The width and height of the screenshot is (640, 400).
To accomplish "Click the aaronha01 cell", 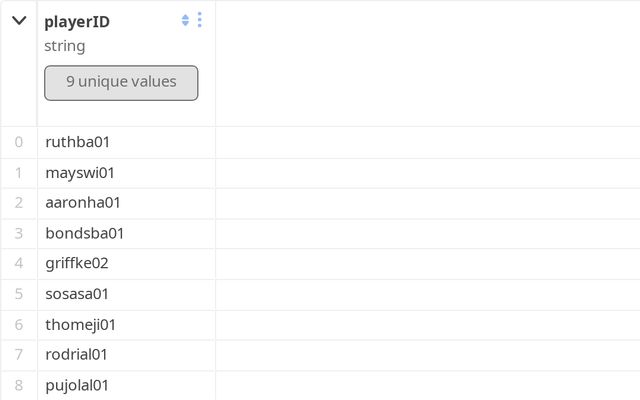I will tap(83, 203).
